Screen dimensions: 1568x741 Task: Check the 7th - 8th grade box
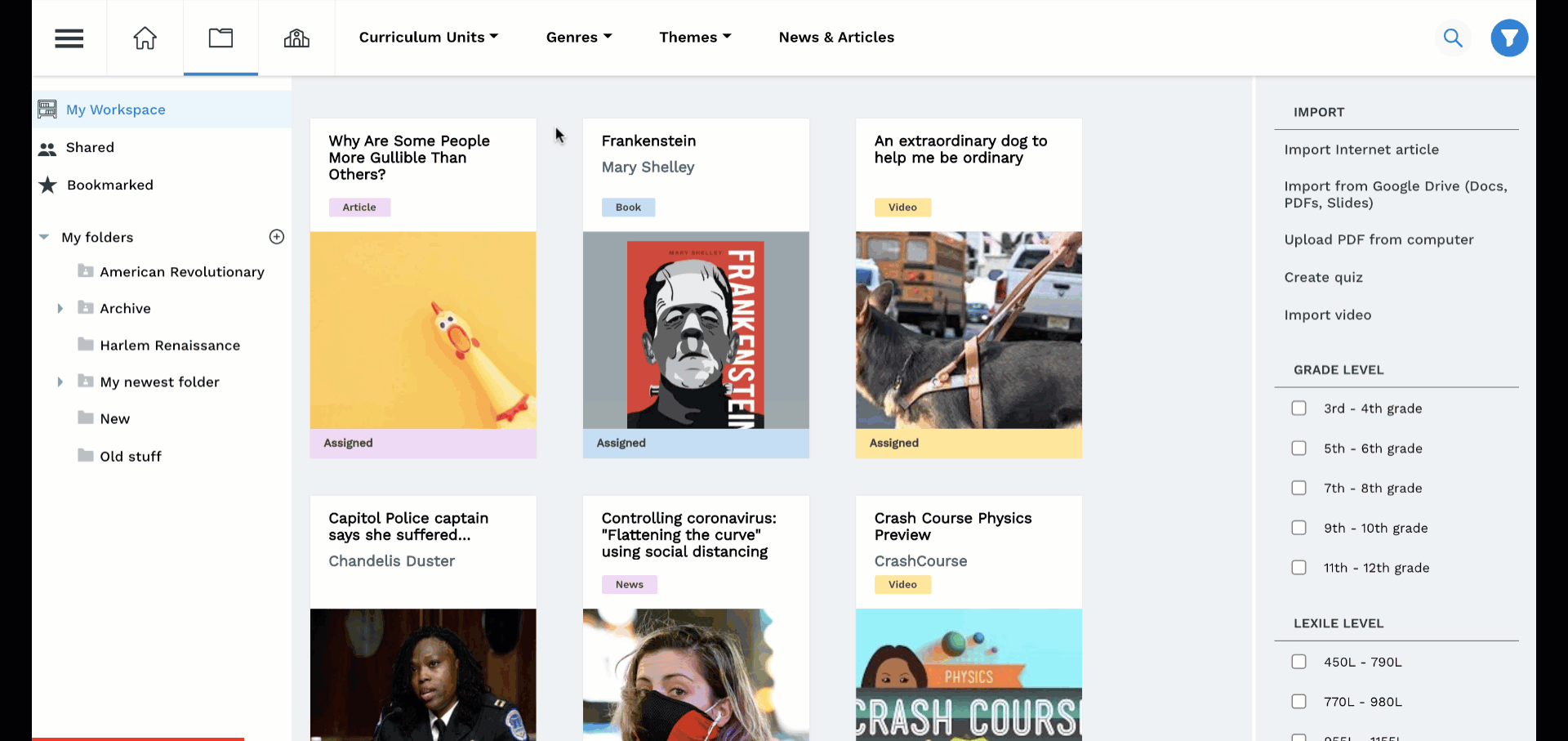point(1298,488)
